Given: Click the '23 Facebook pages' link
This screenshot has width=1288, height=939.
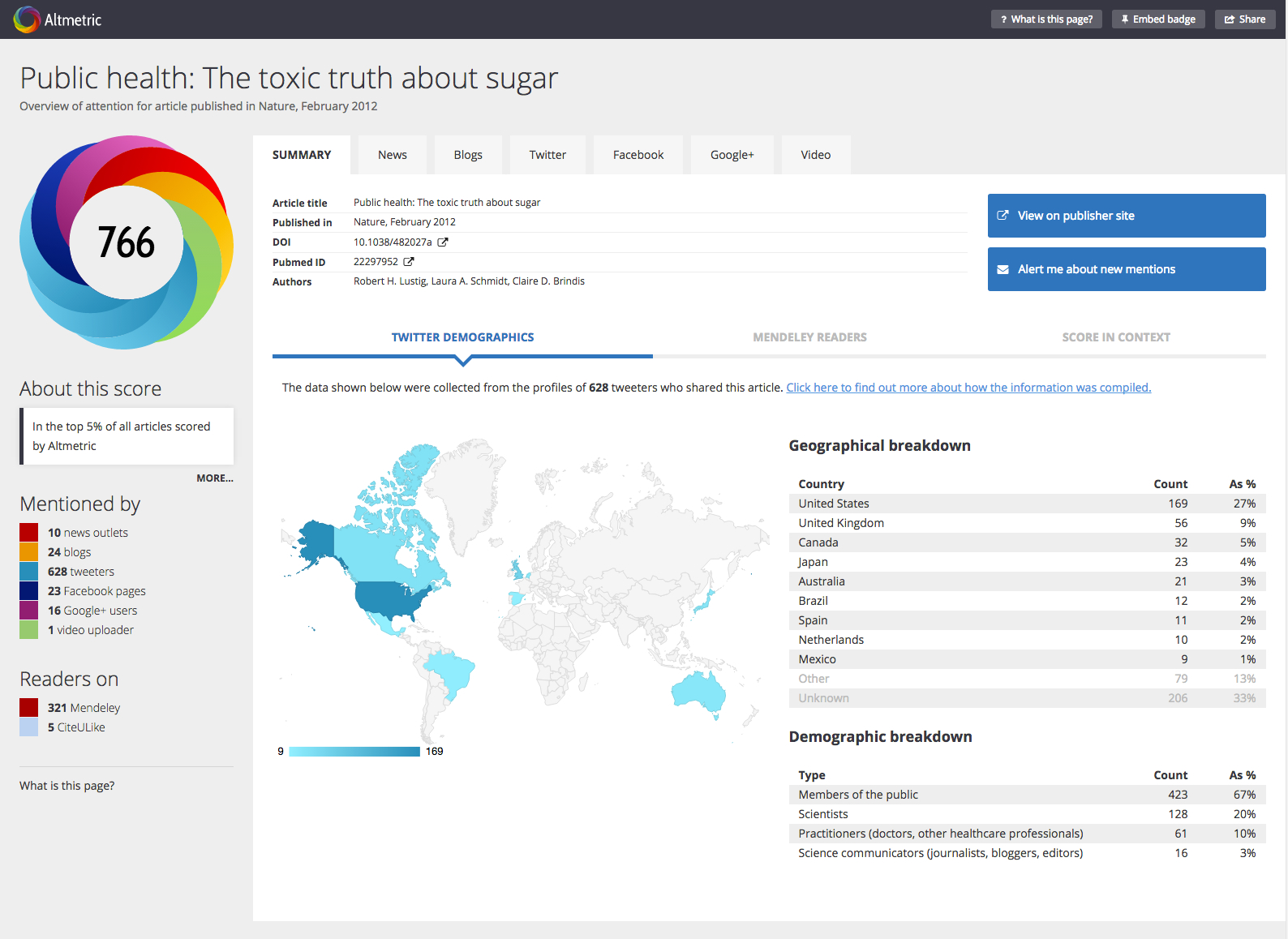Looking at the screenshot, I should coord(97,591).
